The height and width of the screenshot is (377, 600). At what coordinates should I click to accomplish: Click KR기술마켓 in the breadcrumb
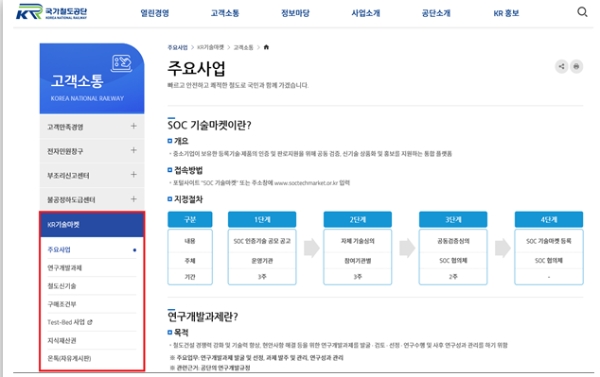point(210,47)
